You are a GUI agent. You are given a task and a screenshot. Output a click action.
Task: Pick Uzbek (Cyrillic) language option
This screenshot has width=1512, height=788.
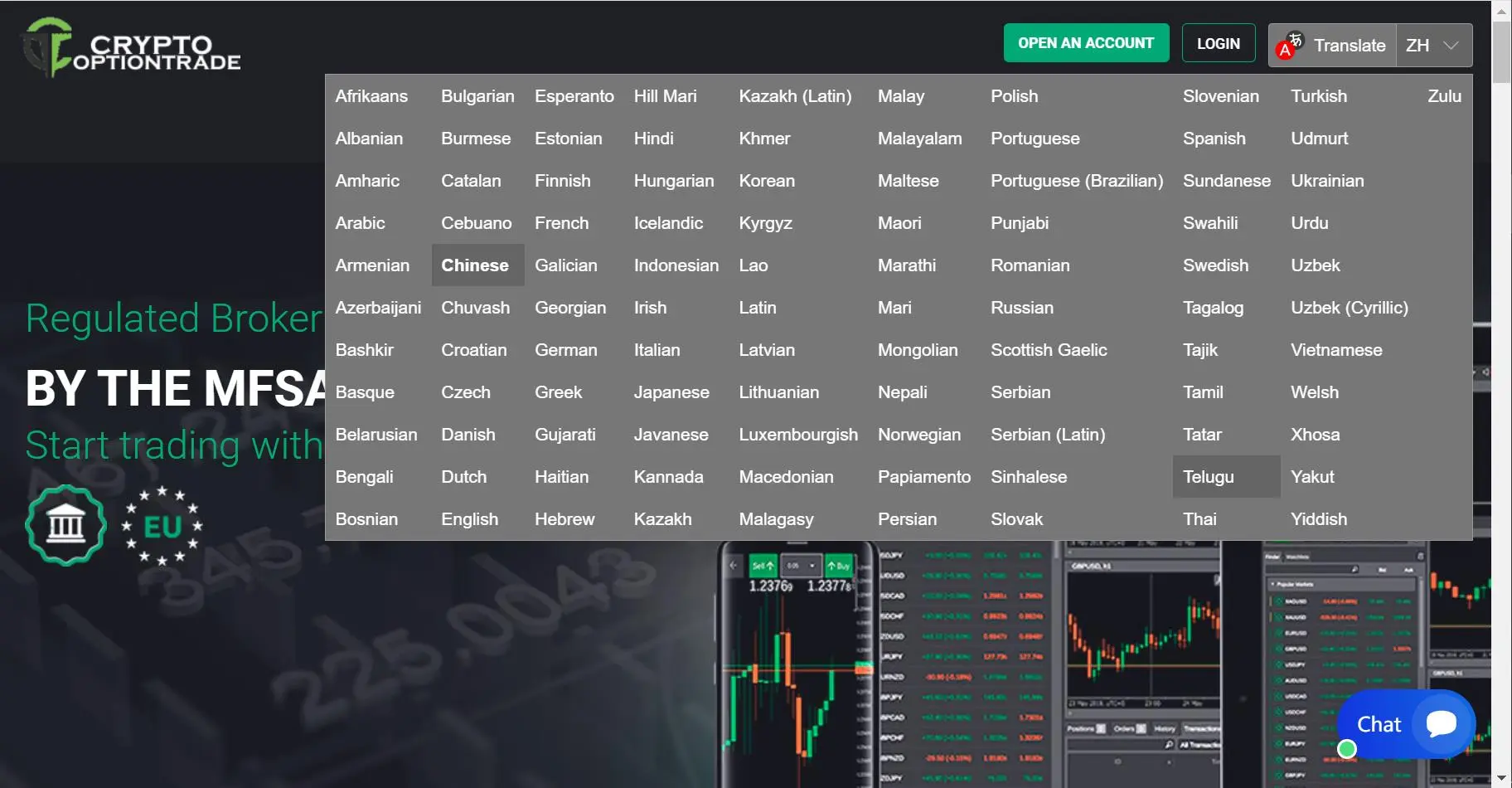1350,308
